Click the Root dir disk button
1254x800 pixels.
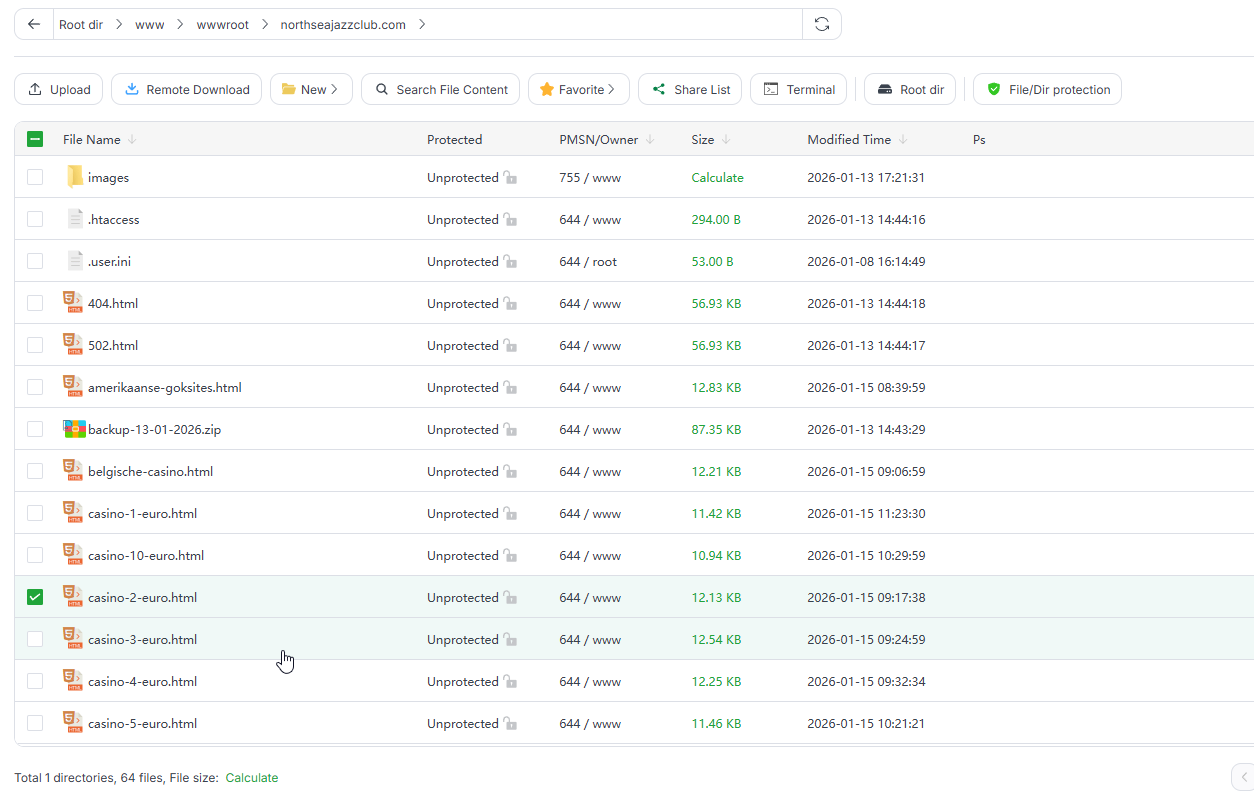[x=910, y=89]
